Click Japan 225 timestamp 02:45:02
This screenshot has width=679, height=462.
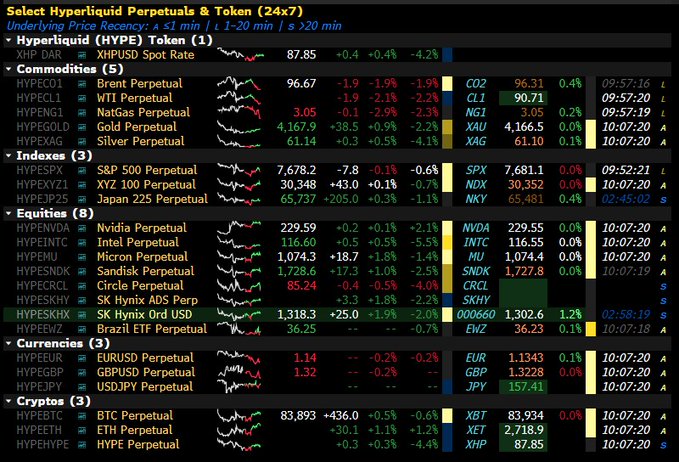(626, 199)
